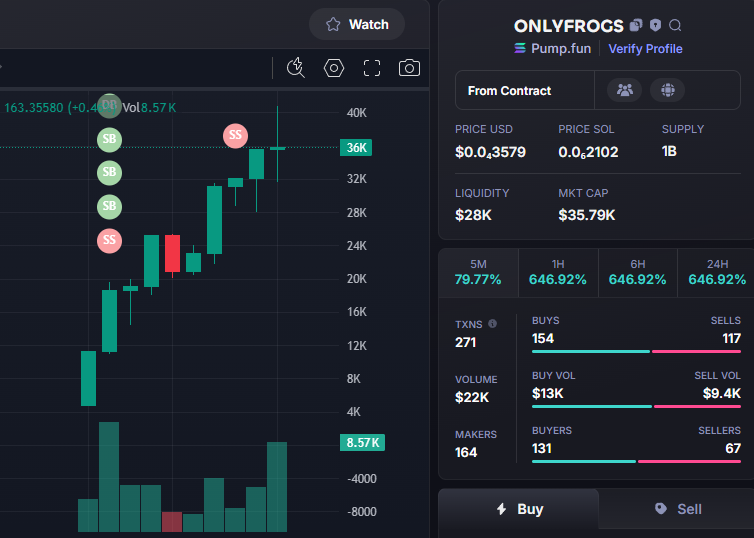Click the 8.57K volume axis label
The height and width of the screenshot is (538, 754).
[x=362, y=443]
